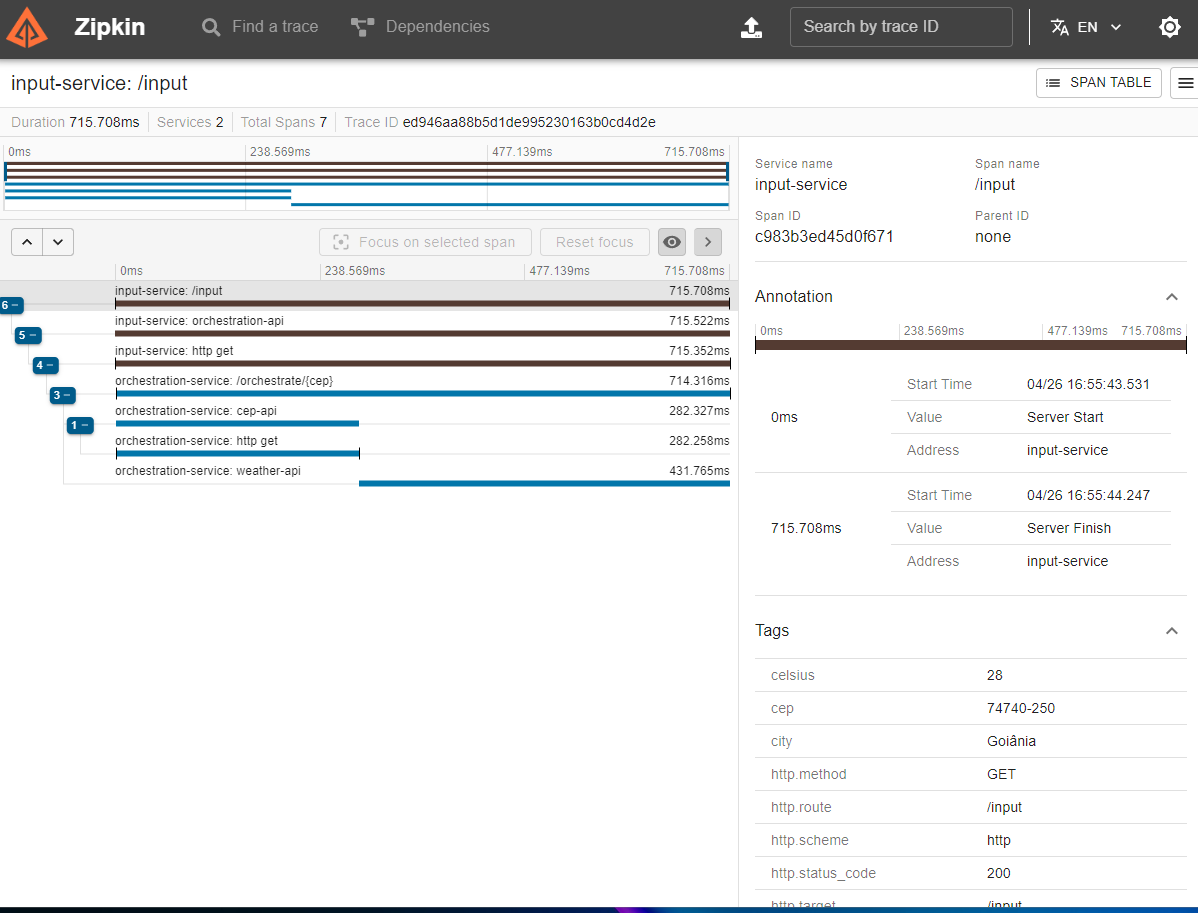Screen dimensions: 1198x913
Task: Click the Reset focus button
Action: click(594, 242)
